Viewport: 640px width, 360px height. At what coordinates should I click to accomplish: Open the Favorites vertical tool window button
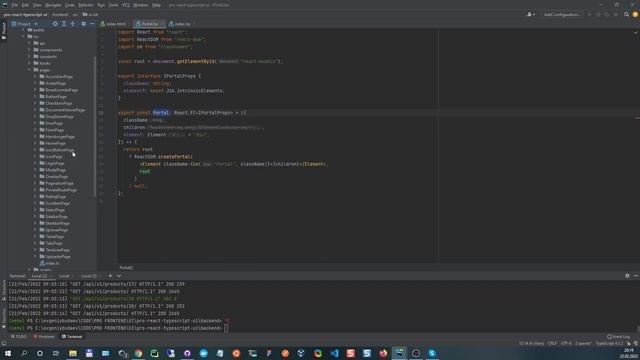click(4, 318)
